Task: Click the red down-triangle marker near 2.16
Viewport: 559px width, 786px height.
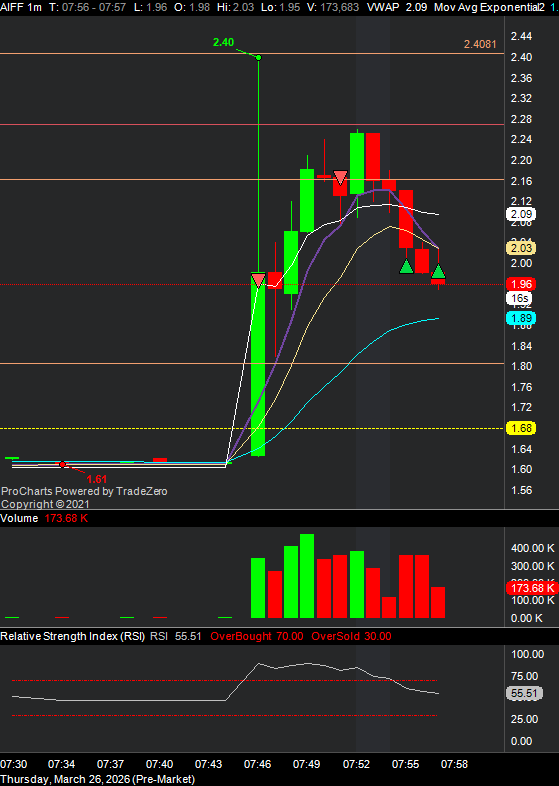Action: pos(340,177)
